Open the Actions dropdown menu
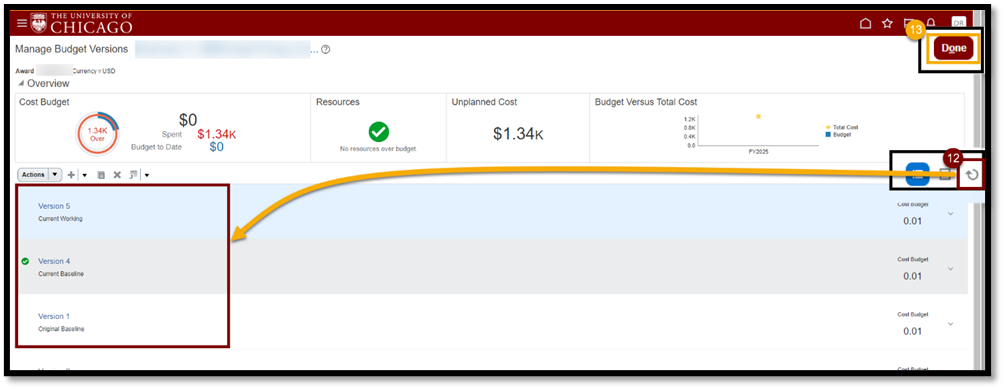This screenshot has height=389, width=1004. click(39, 174)
